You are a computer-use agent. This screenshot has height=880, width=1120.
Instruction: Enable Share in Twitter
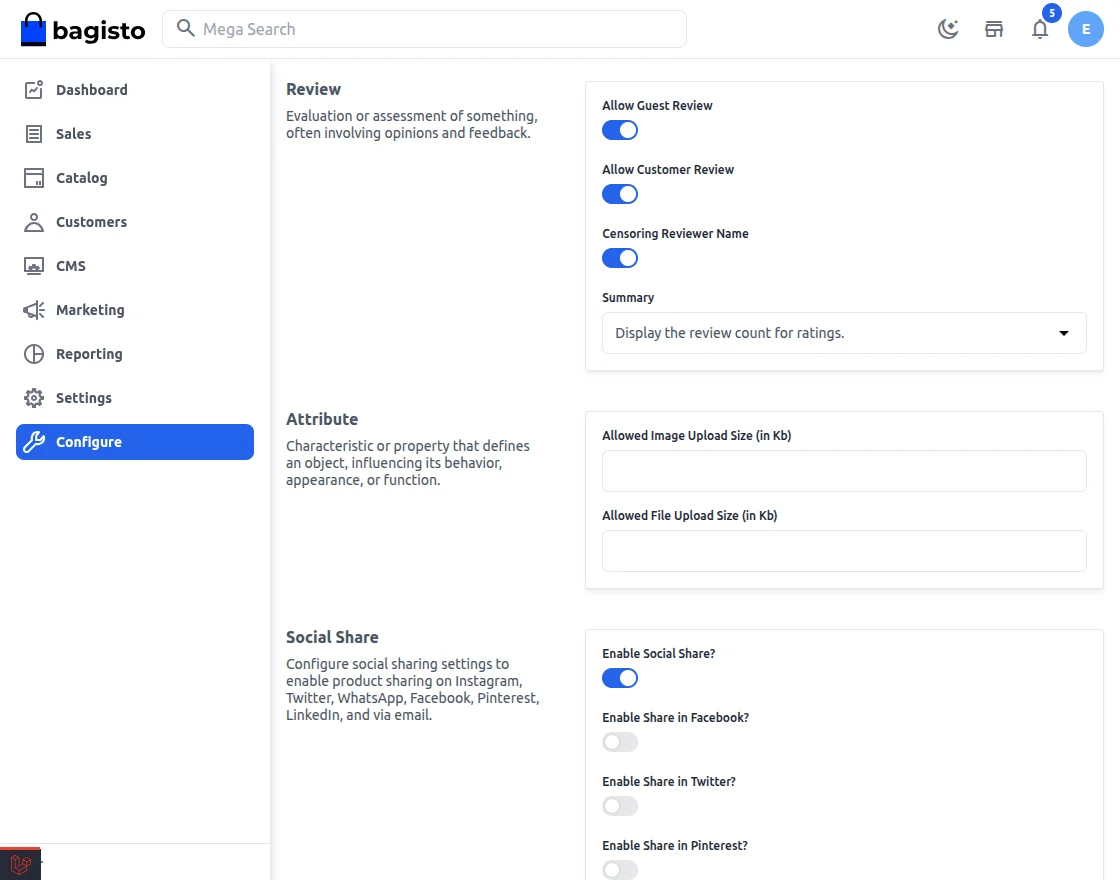pyautogui.click(x=619, y=806)
